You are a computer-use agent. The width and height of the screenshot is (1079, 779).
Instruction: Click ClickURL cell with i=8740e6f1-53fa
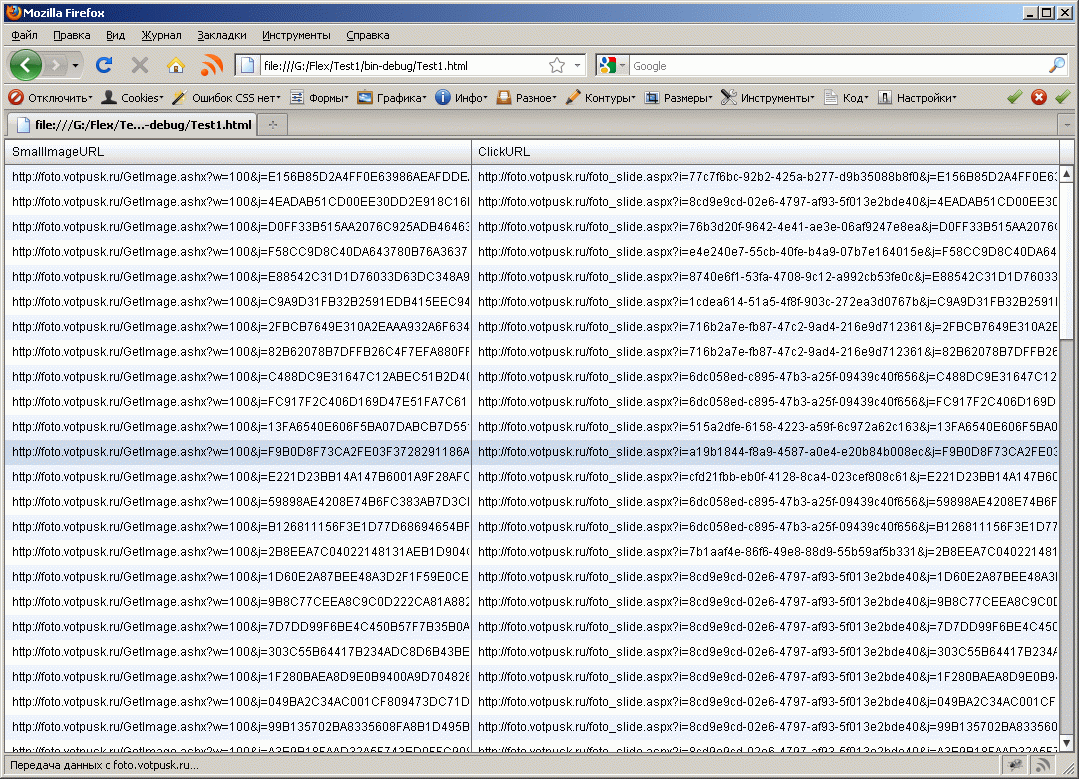click(766, 277)
